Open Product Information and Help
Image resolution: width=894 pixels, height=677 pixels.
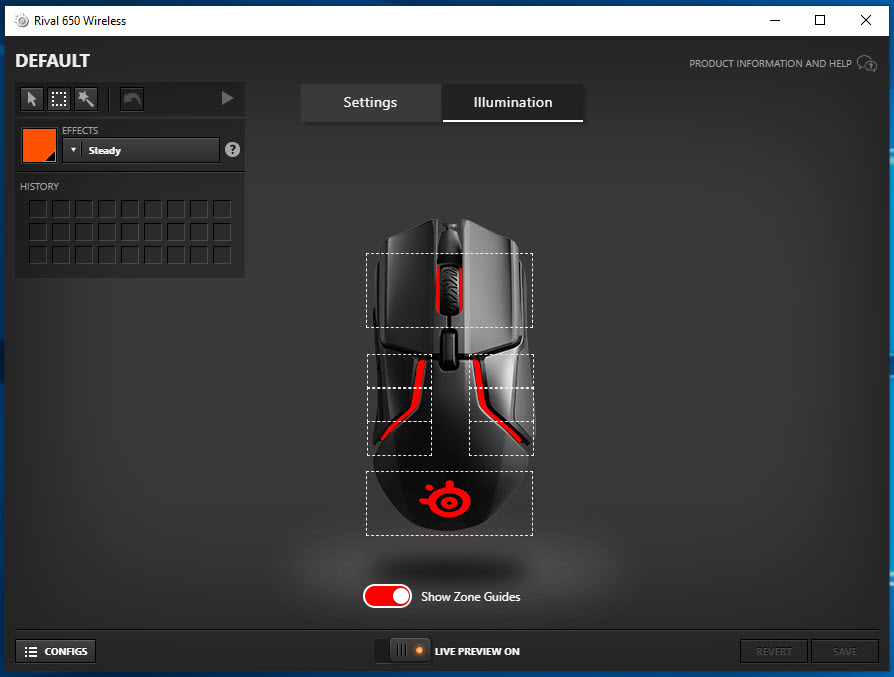[782, 63]
